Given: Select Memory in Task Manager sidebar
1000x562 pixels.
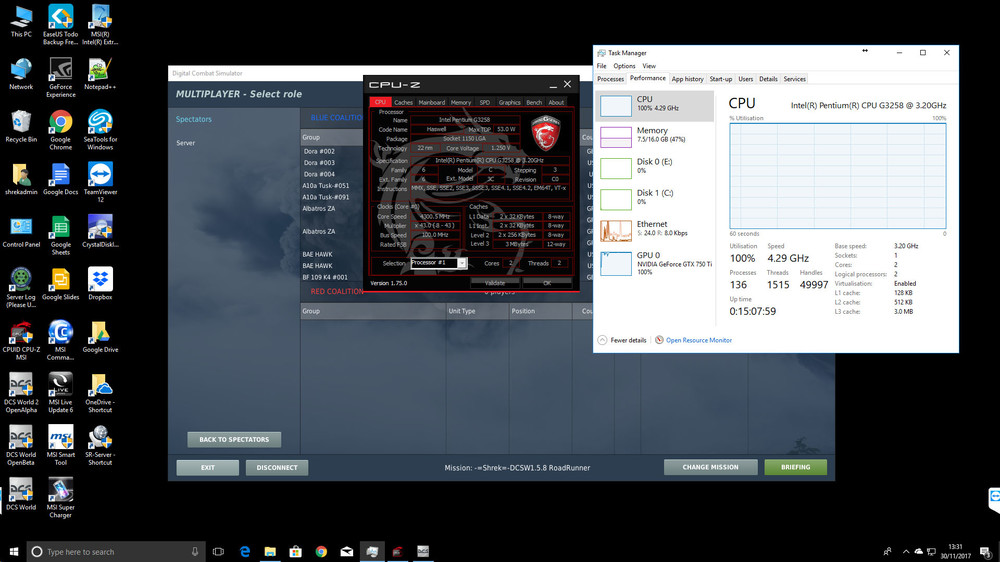Looking at the screenshot, I should point(655,137).
